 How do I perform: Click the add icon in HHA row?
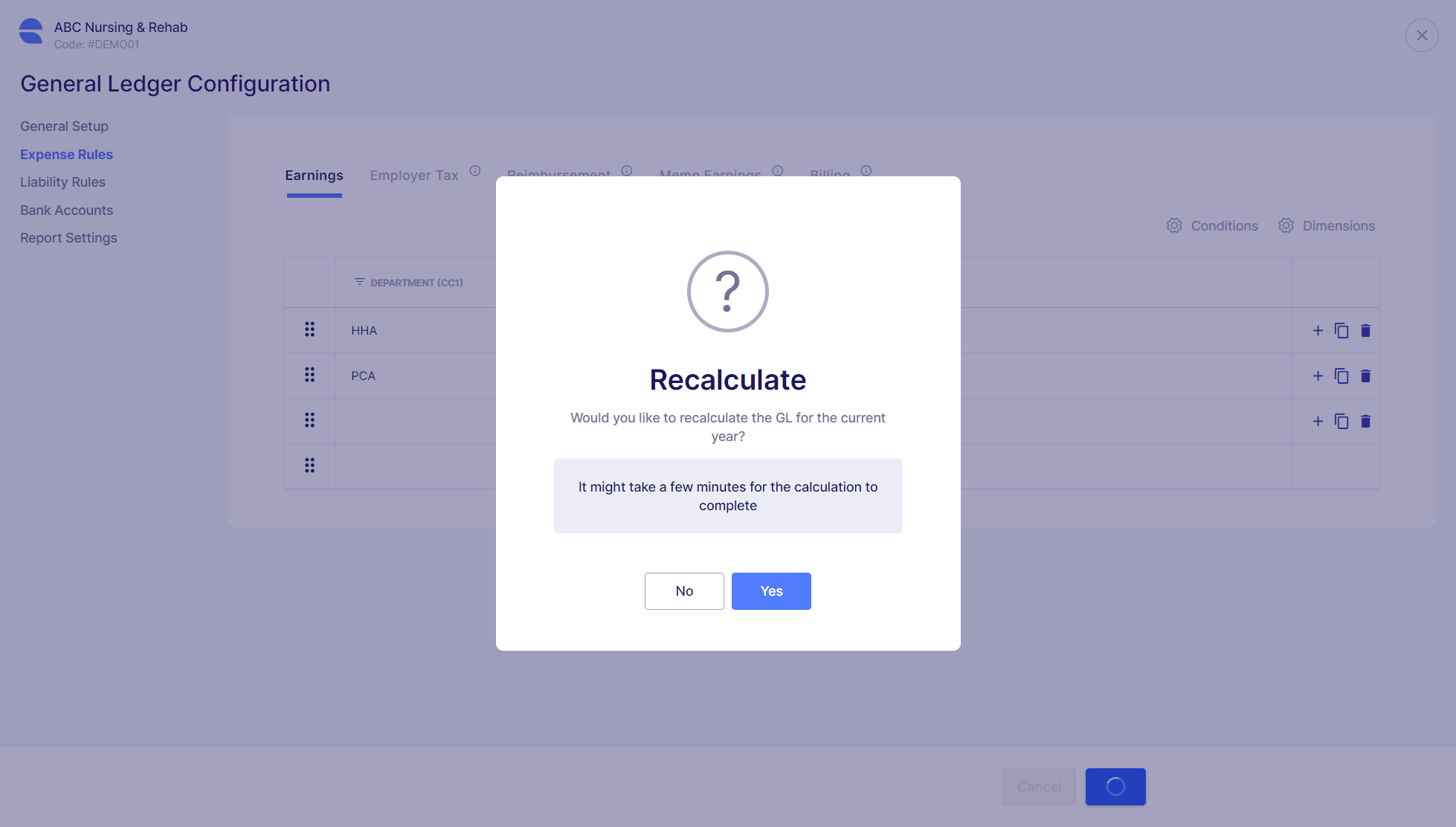1318,330
